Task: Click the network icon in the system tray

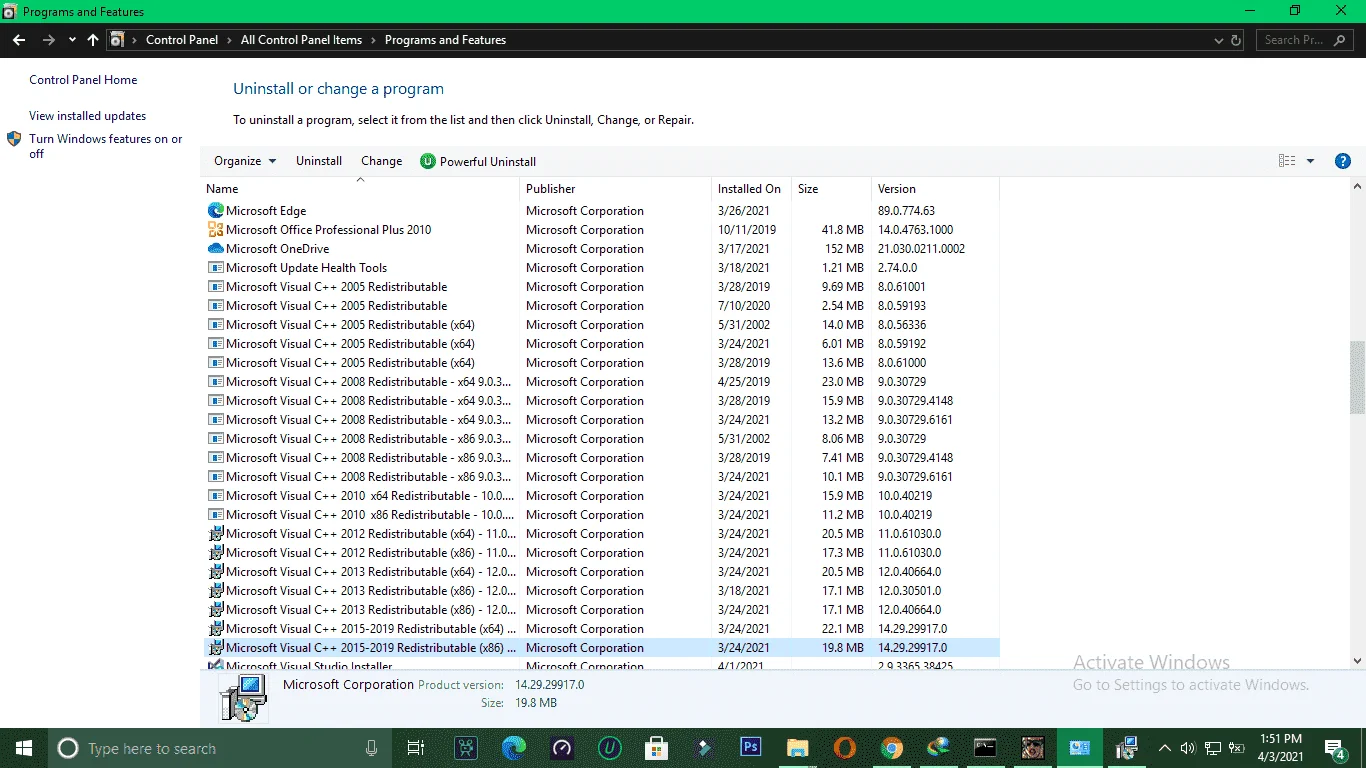Action: [1212, 748]
